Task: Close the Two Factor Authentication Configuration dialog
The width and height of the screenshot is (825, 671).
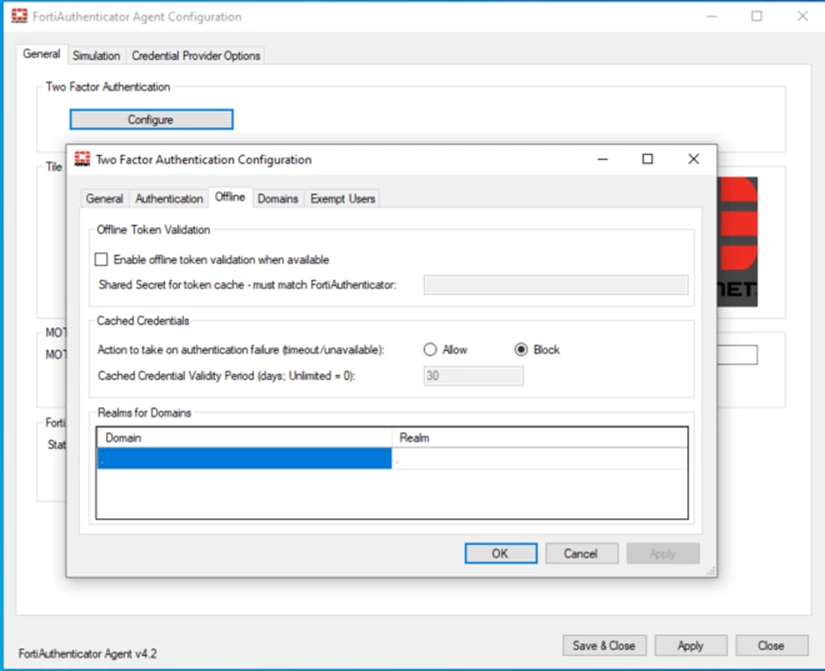Action: pyautogui.click(x=693, y=159)
